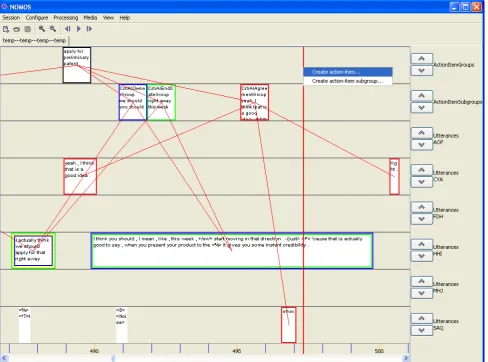
Task: Move ActionItemSubgroups row up
Action: 421,95
